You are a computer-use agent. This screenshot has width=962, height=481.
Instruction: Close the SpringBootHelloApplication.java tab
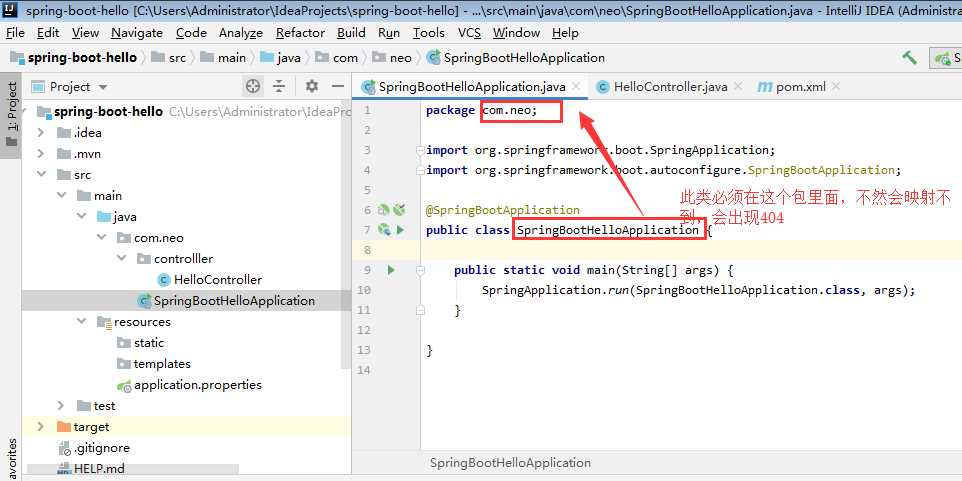(x=576, y=87)
